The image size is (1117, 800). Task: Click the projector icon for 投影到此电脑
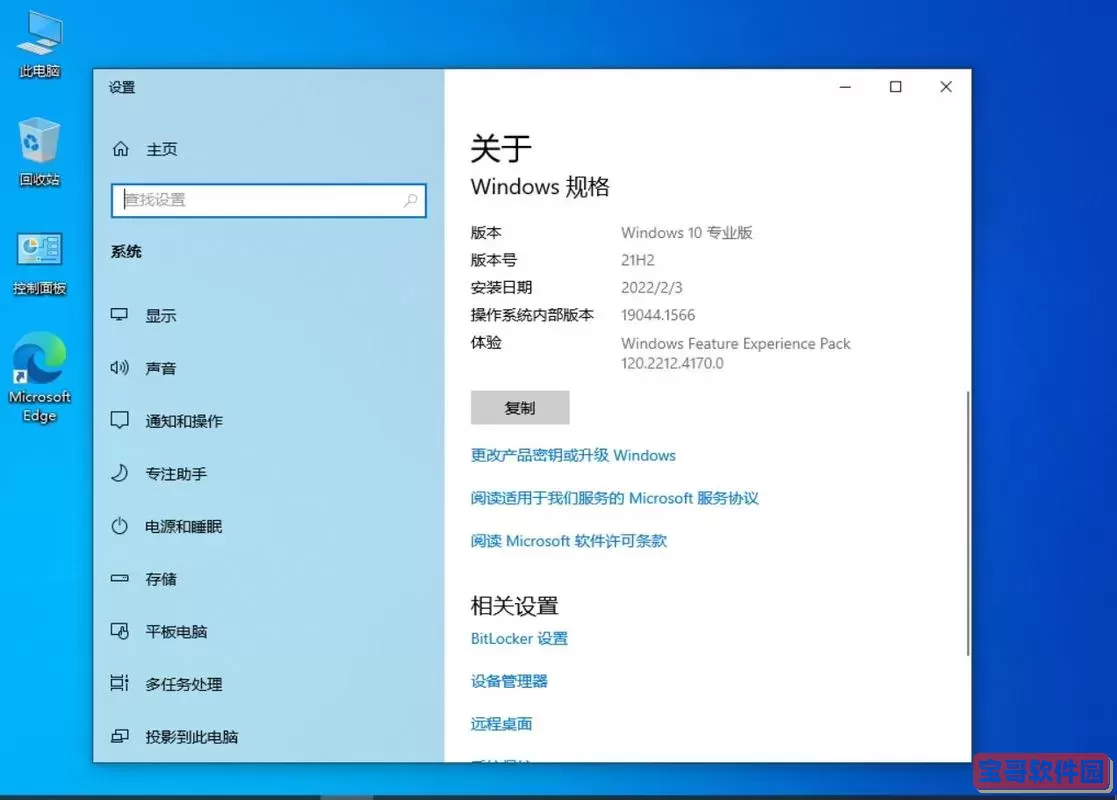point(120,736)
